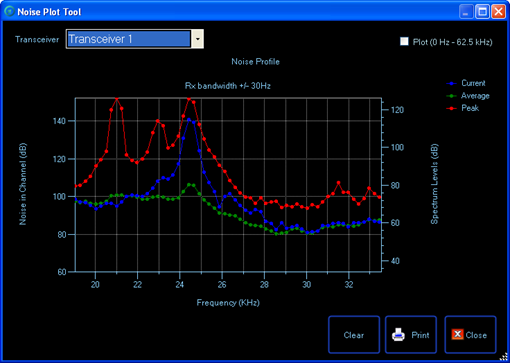The width and height of the screenshot is (510, 363).
Task: Click the Average legend entry
Action: click(x=468, y=96)
